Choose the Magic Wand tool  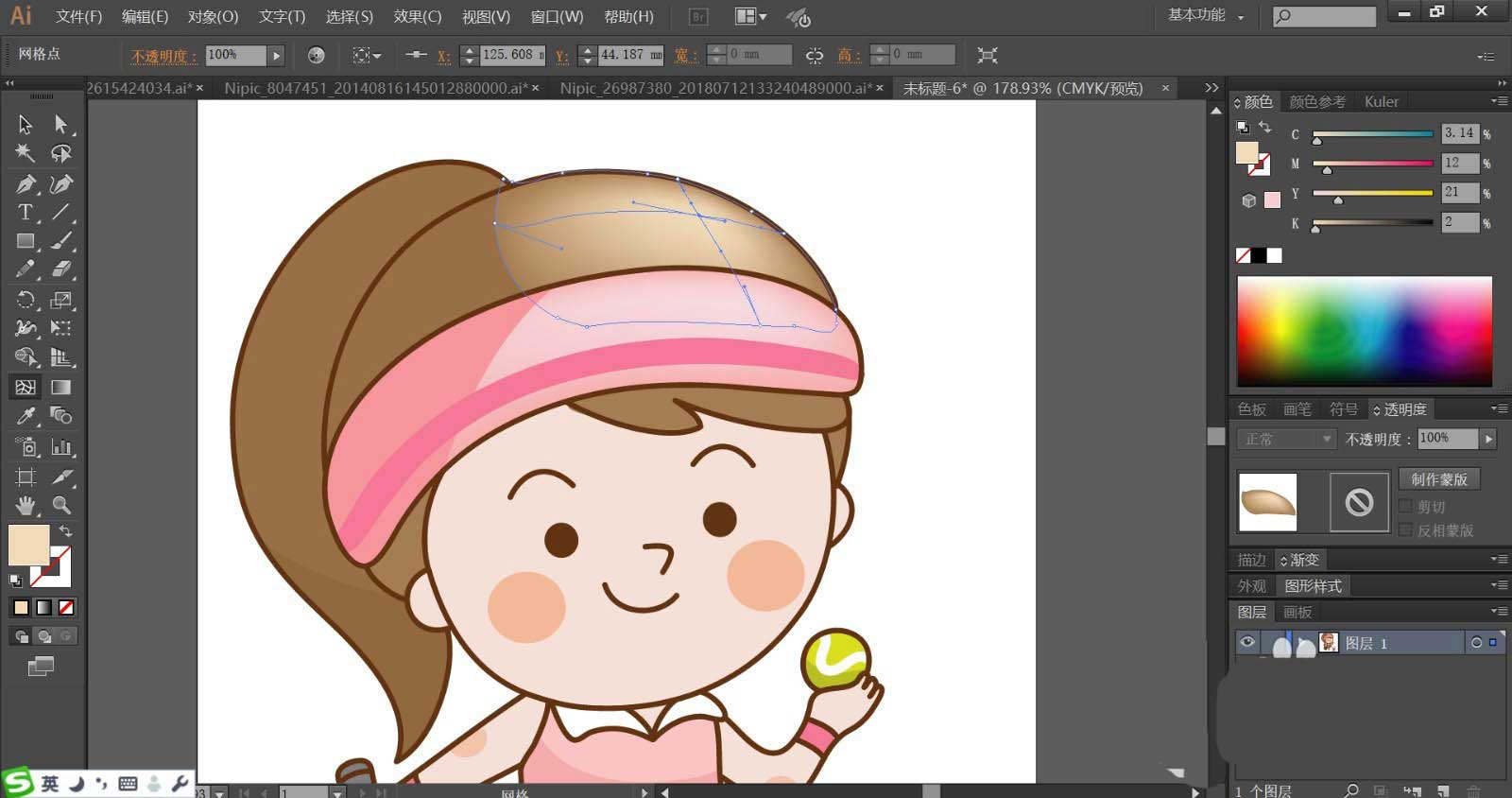click(26, 153)
